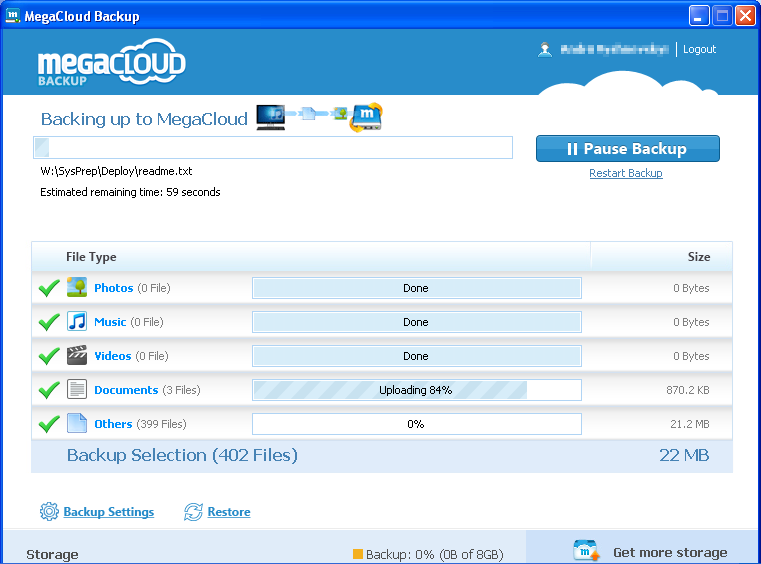Click the user account avatar icon
This screenshot has height=564, width=761.
[x=545, y=50]
